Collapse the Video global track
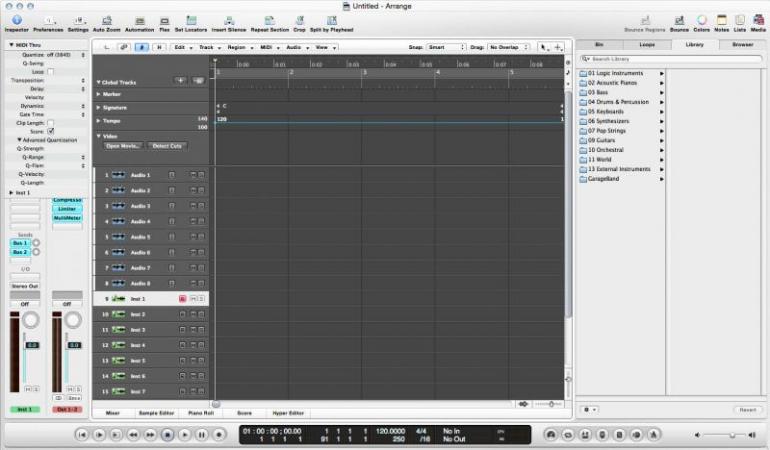 coord(98,136)
